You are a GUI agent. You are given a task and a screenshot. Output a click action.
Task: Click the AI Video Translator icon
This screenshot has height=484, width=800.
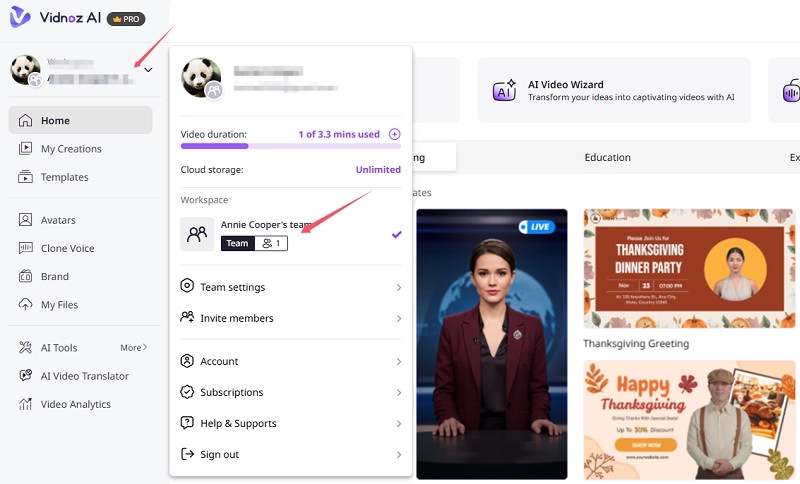(25, 375)
